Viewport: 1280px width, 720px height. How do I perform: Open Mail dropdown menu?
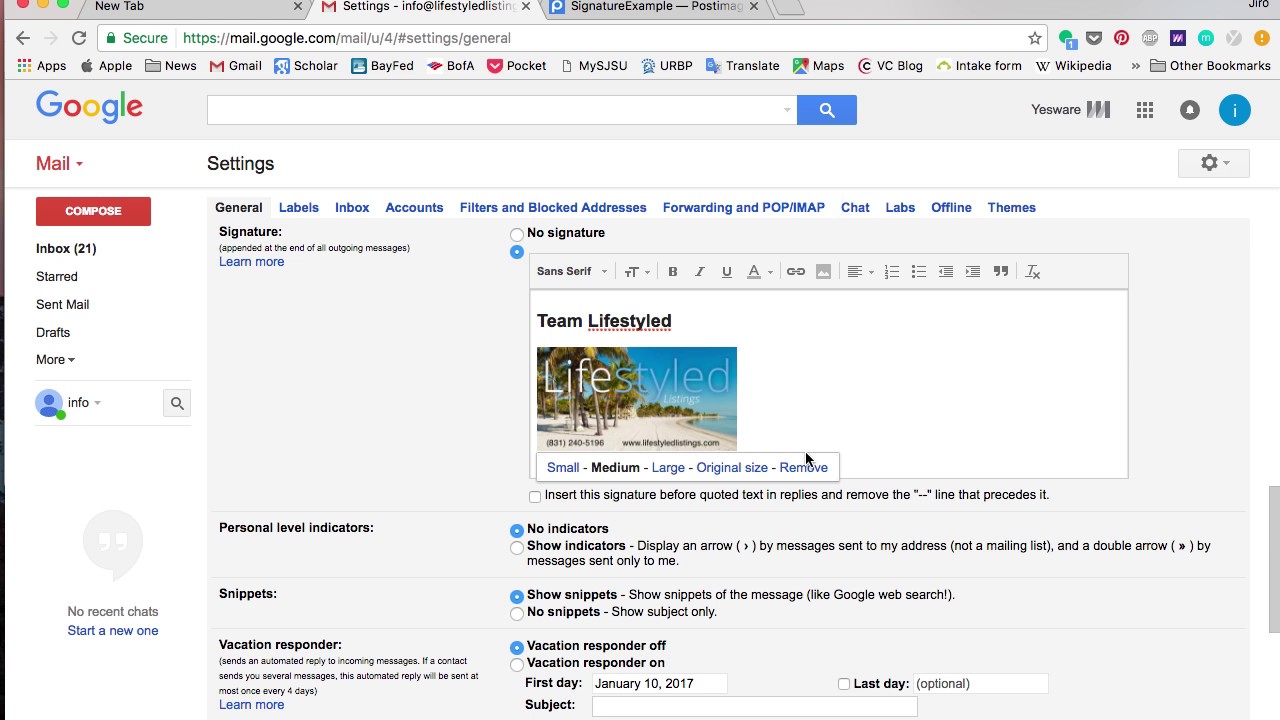[59, 164]
